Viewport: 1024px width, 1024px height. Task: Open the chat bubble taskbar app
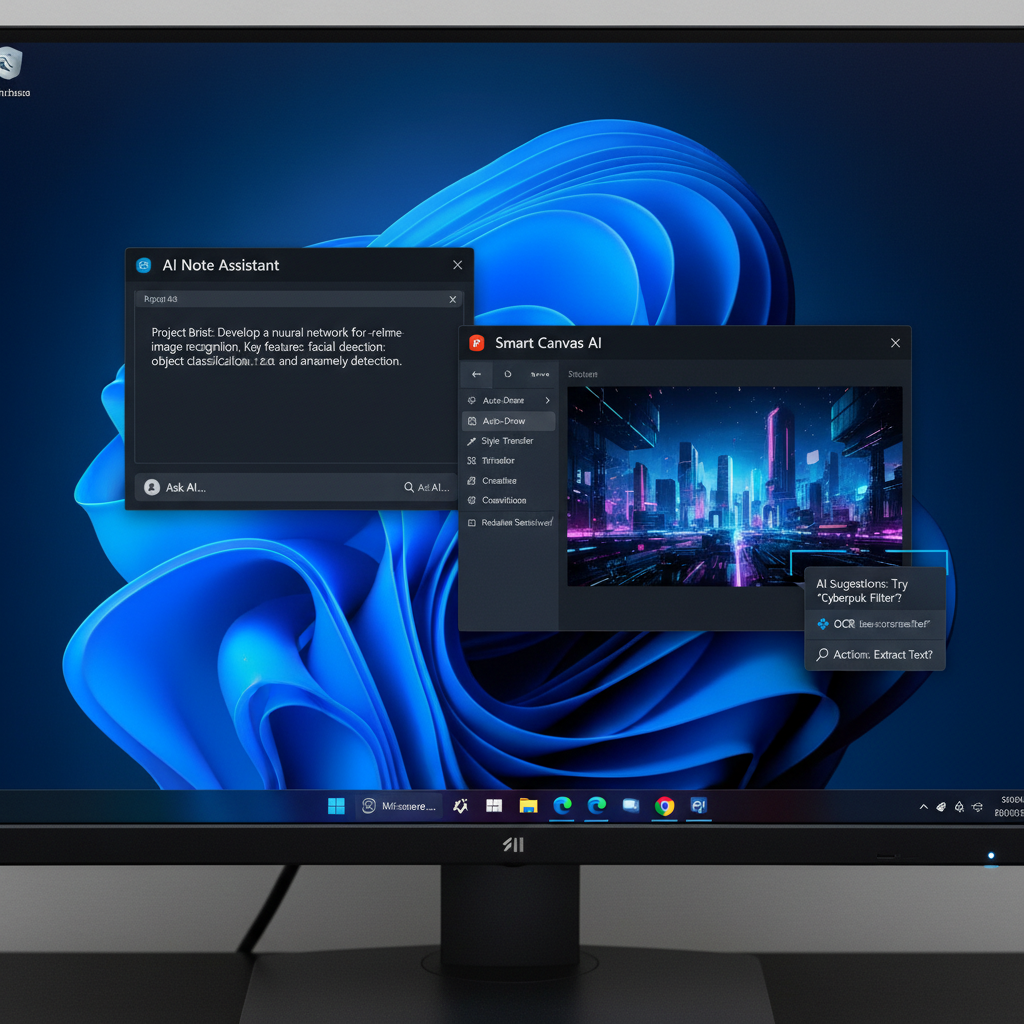click(631, 806)
